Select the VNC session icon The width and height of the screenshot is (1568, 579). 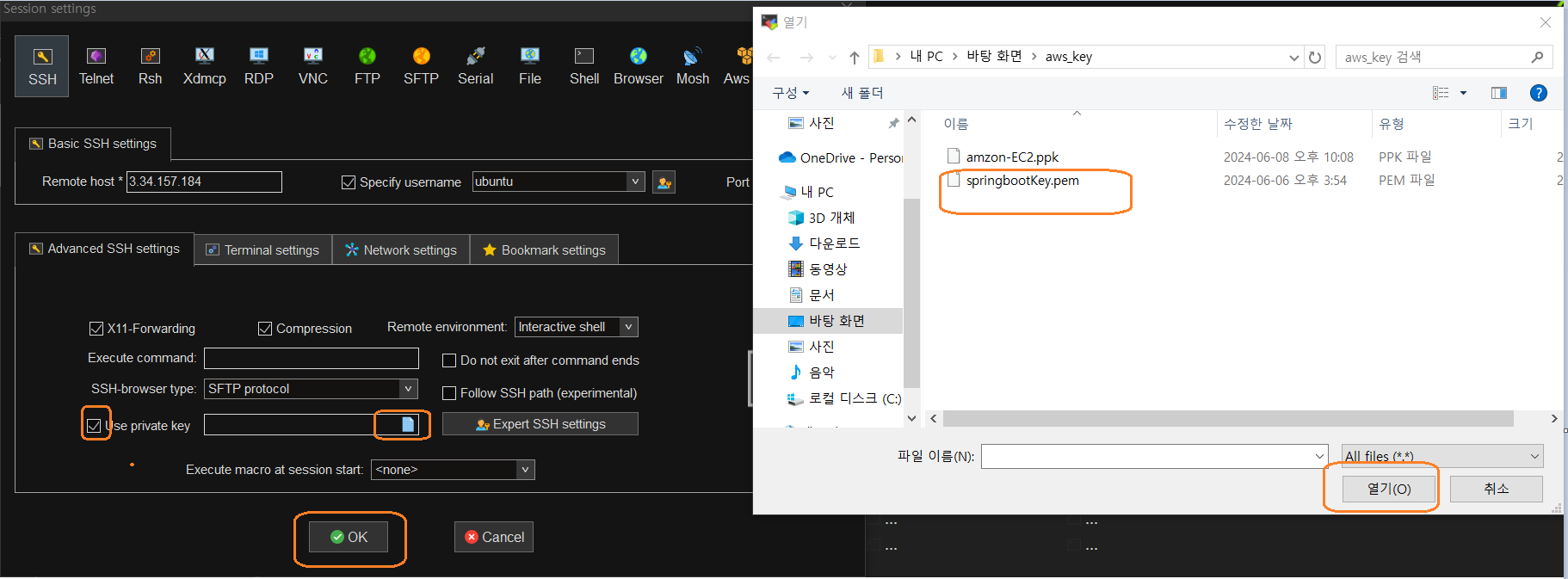313,66
